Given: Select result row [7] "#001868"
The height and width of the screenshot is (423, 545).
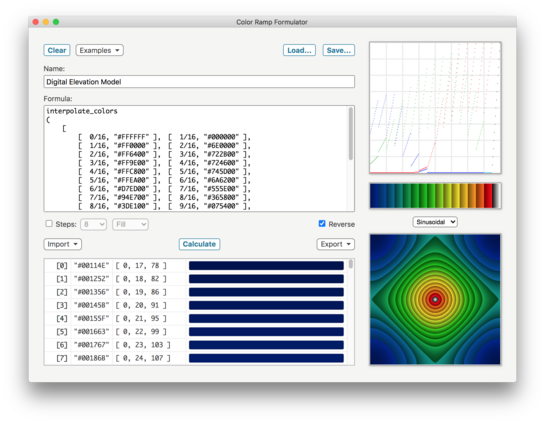Looking at the screenshot, I should (196, 358).
